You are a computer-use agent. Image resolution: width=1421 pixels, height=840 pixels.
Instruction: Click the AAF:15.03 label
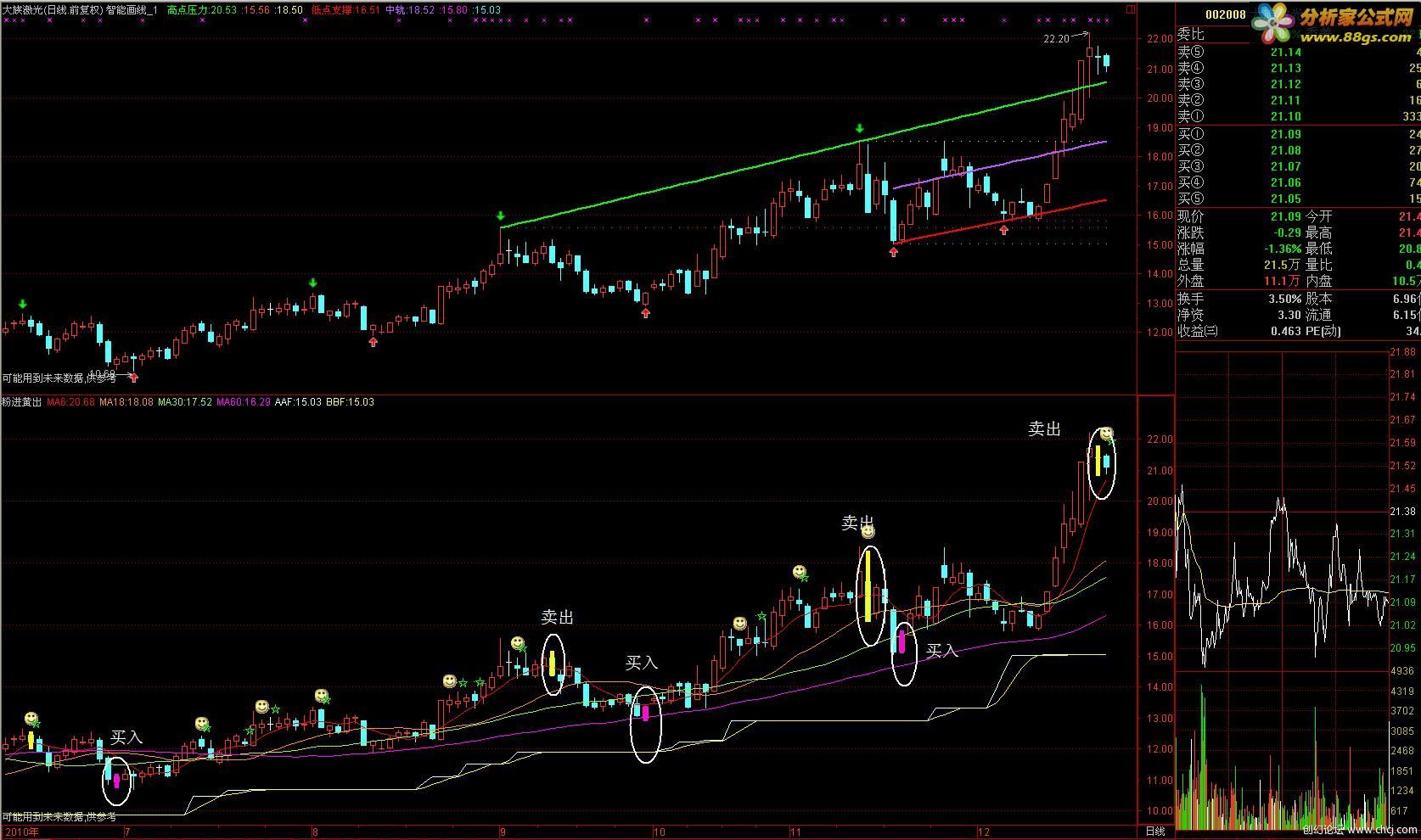tap(298, 402)
